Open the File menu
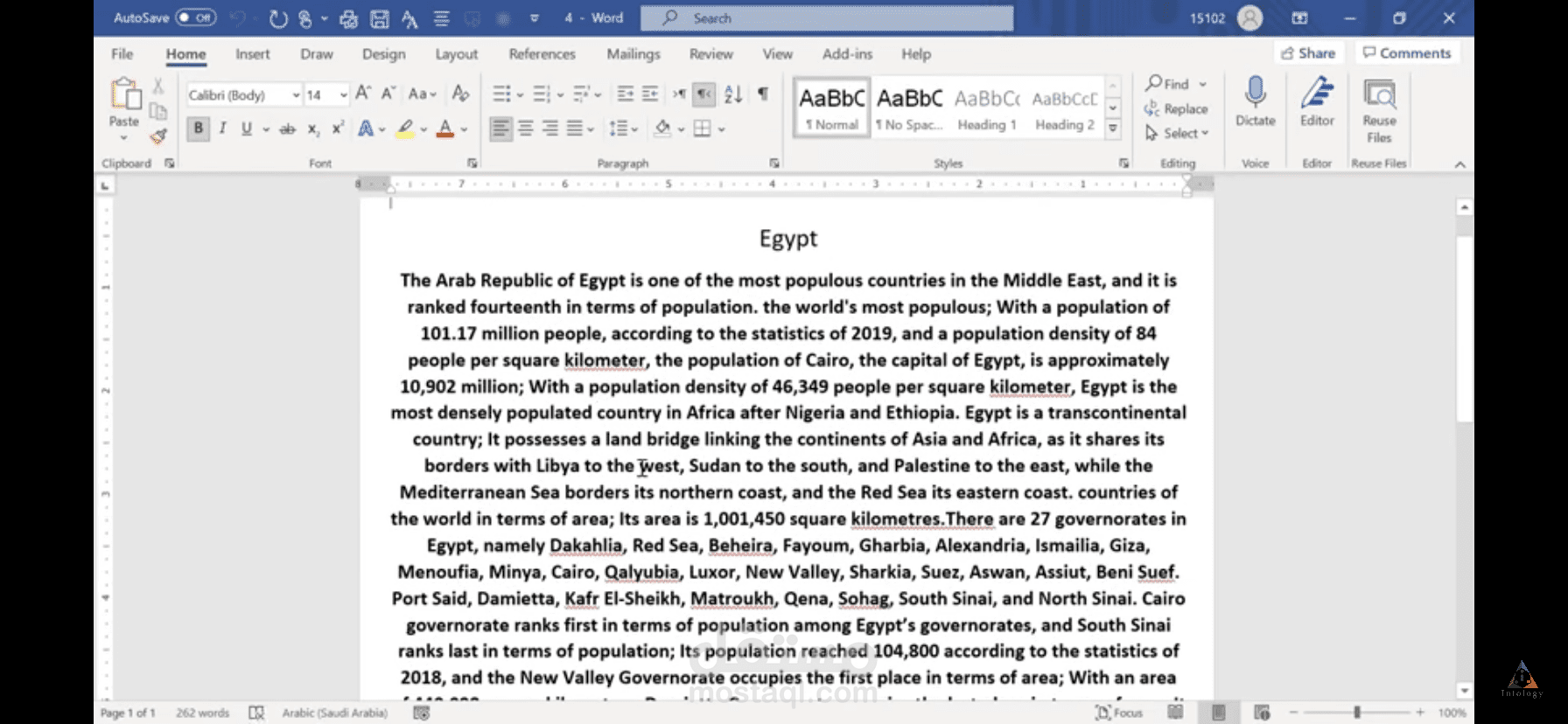Viewport: 1568px width, 724px height. tap(122, 54)
